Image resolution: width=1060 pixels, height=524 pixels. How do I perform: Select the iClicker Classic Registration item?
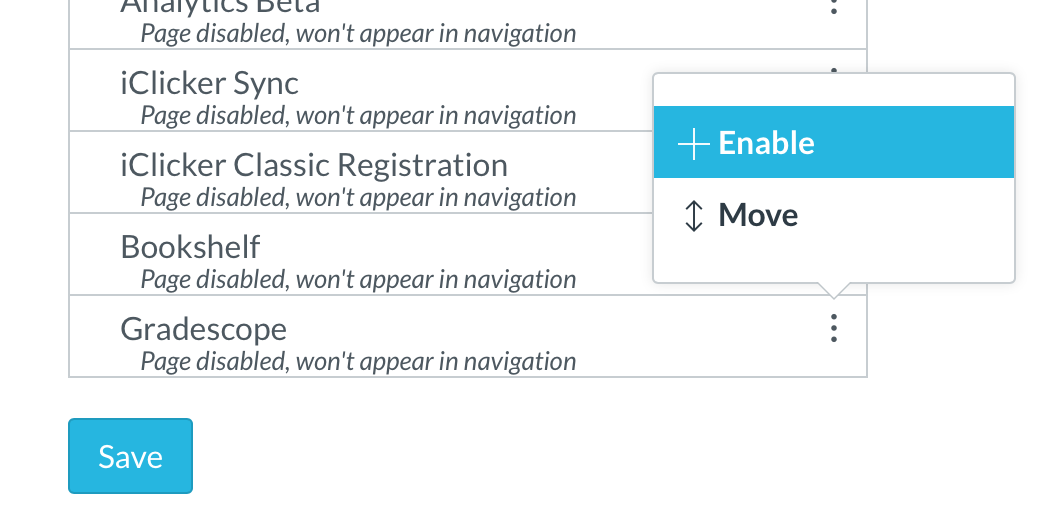(313, 164)
